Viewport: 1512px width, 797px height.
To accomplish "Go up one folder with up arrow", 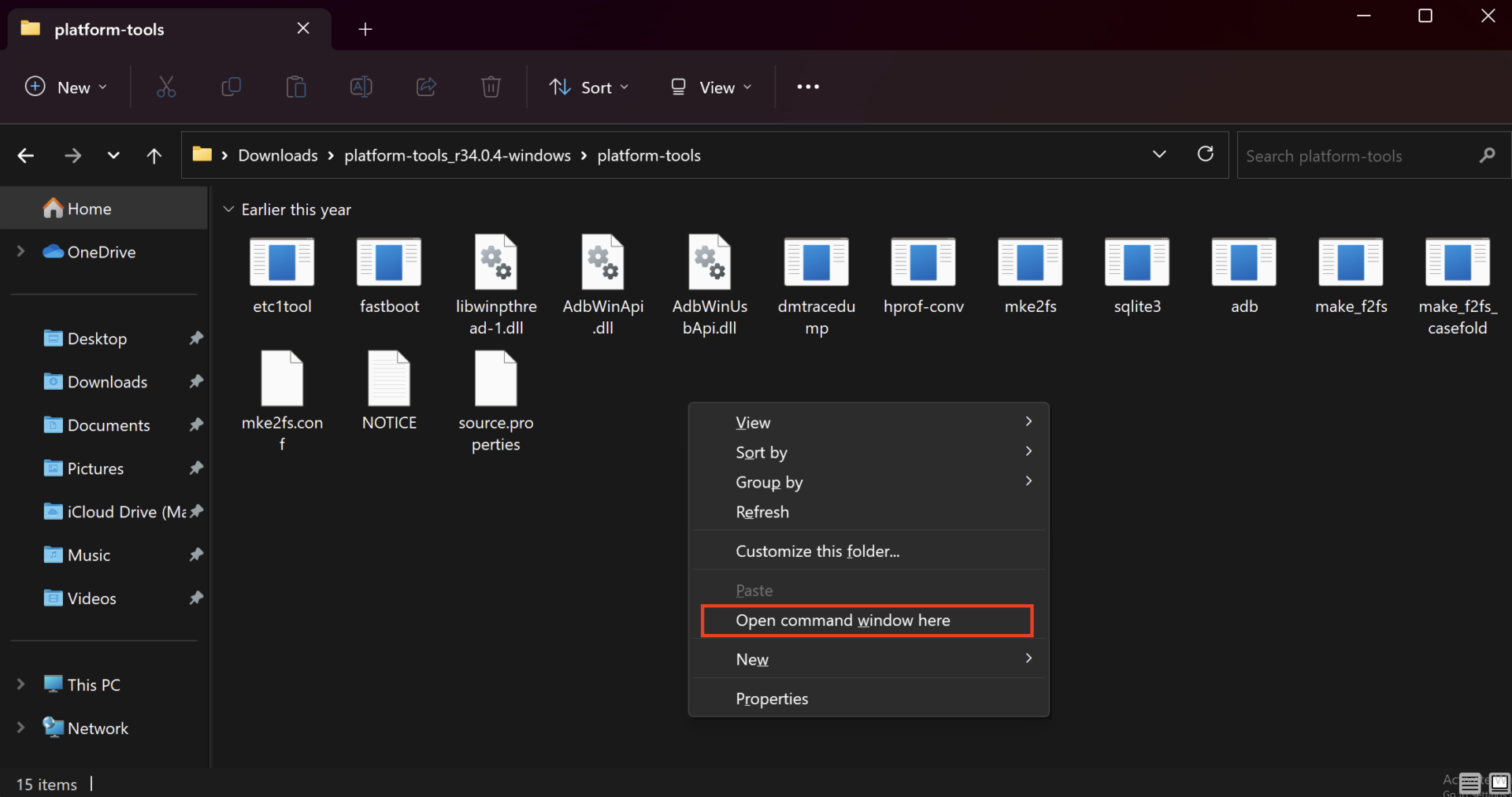I will click(x=154, y=156).
